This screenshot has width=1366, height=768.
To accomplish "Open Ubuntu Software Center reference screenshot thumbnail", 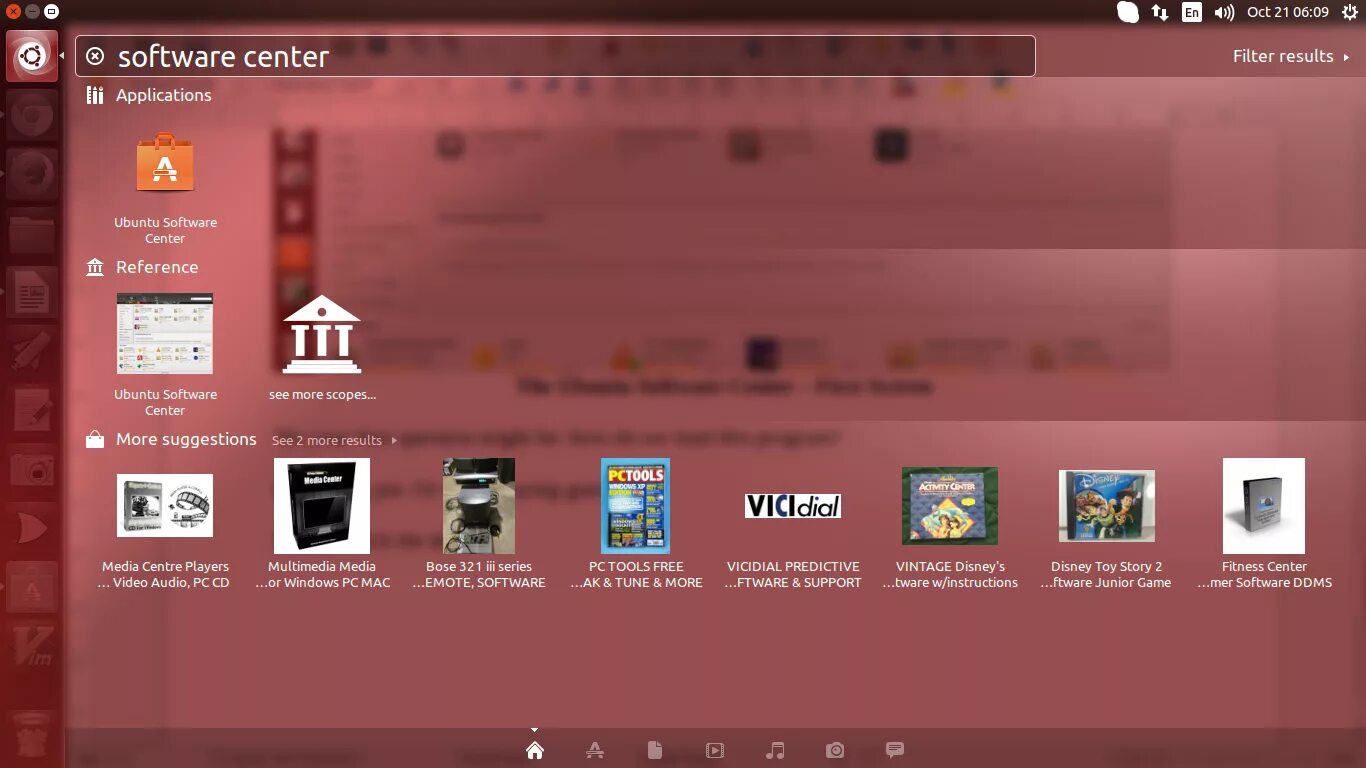I will pyautogui.click(x=165, y=334).
